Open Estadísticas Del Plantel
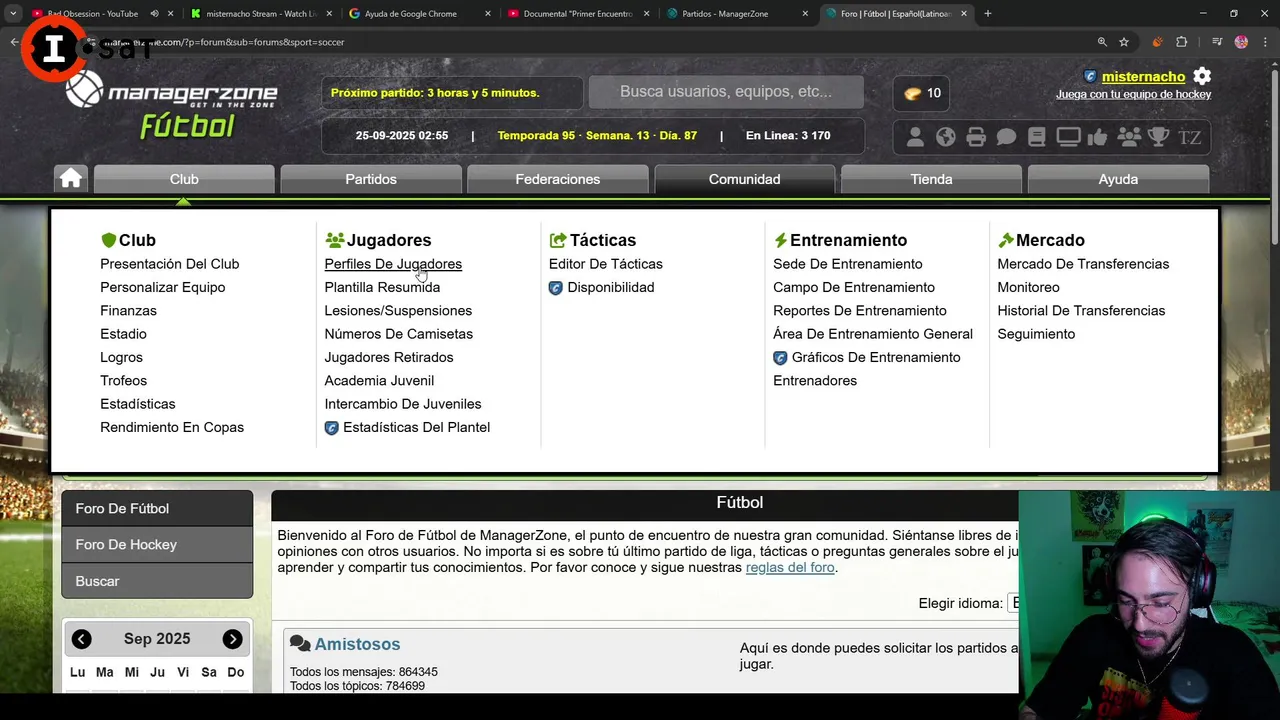 (x=416, y=428)
